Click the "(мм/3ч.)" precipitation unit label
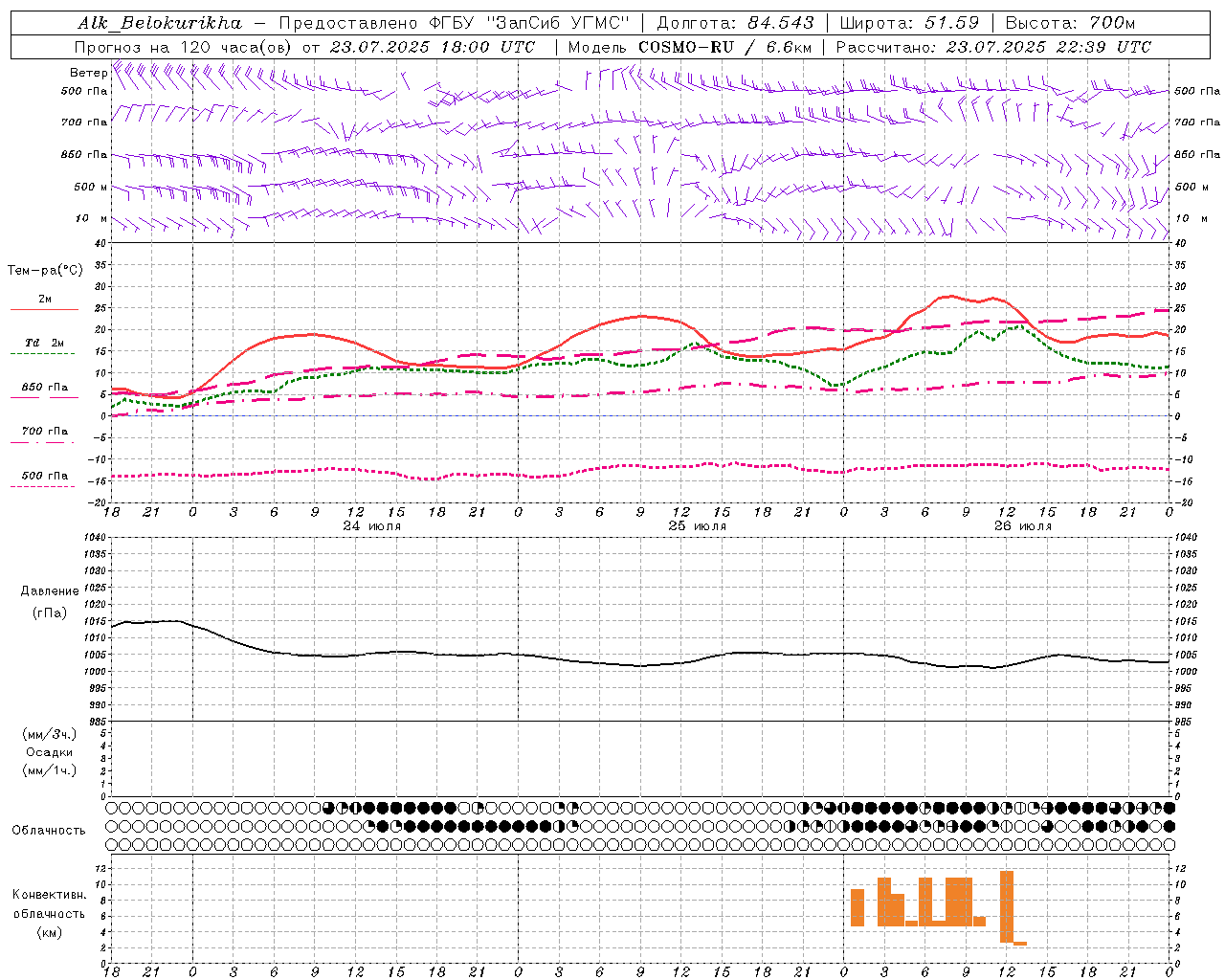The width and height of the screenshot is (1225, 980). [x=50, y=735]
